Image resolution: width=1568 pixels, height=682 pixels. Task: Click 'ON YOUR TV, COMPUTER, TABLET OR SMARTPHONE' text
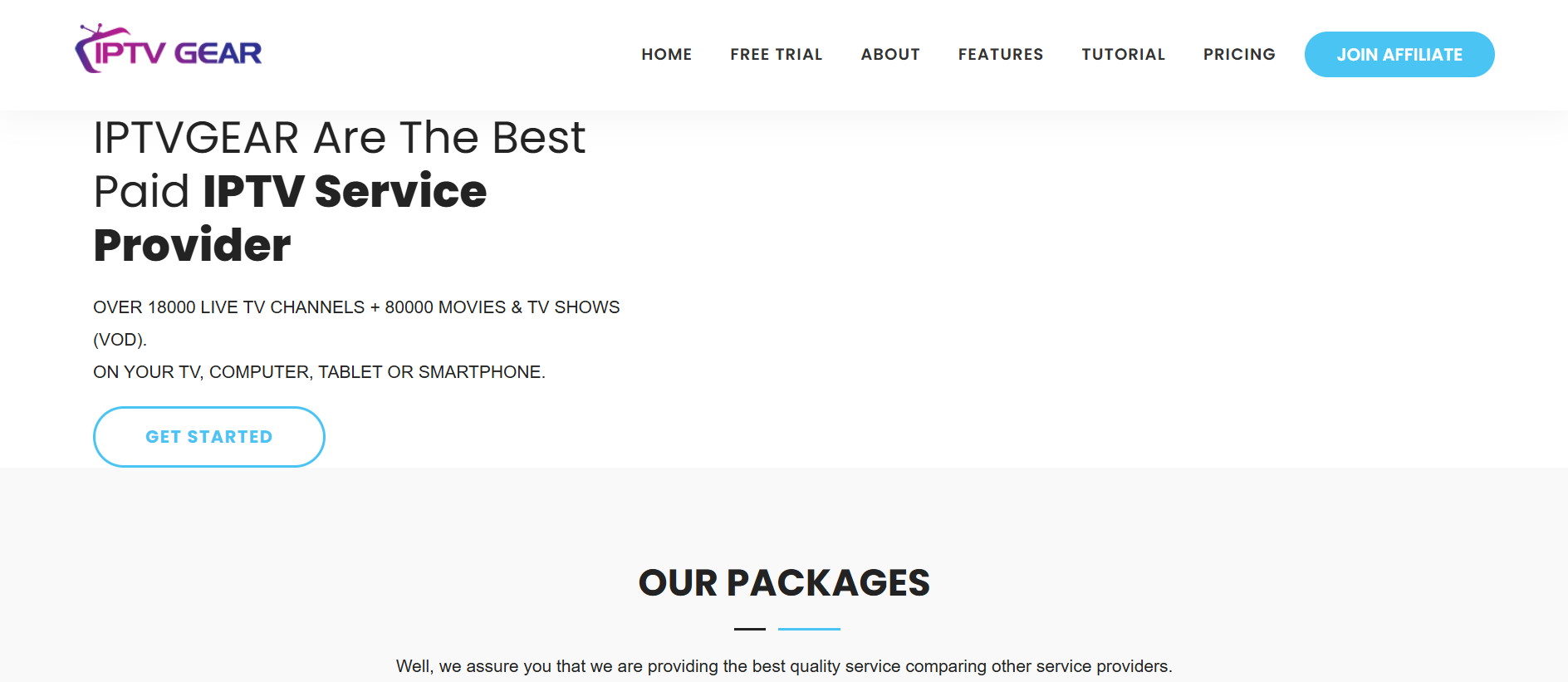[319, 372]
